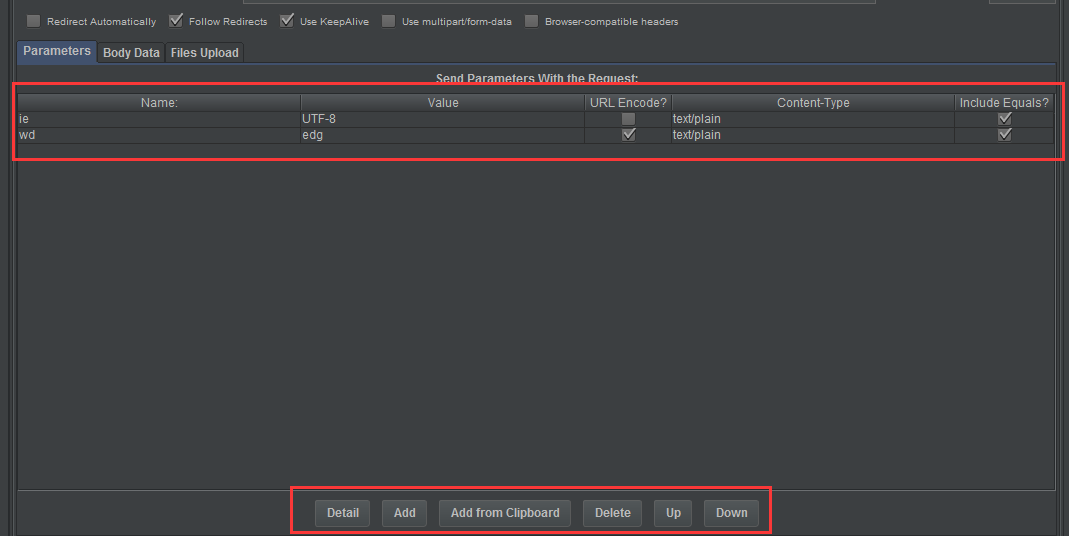The image size is (1069, 536).
Task: Add a new parameter row
Action: (404, 513)
